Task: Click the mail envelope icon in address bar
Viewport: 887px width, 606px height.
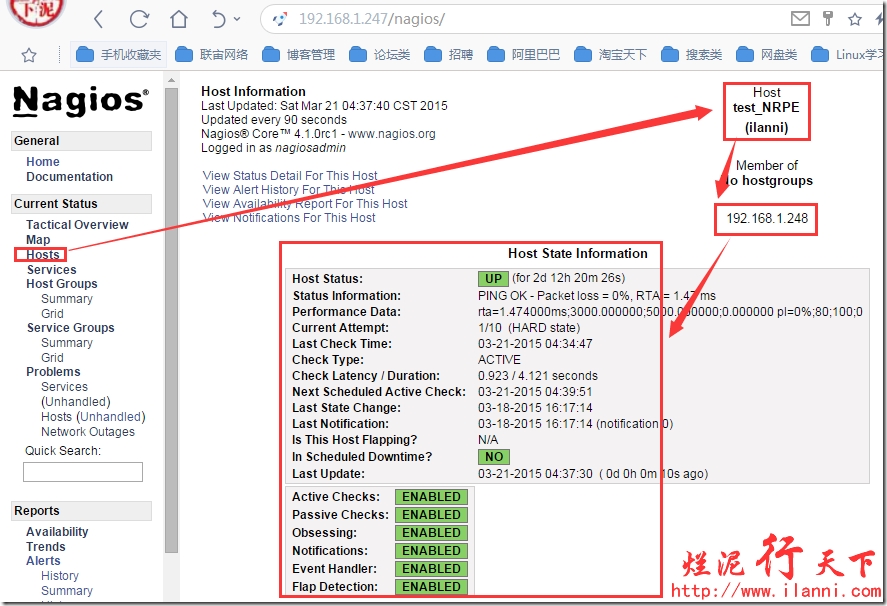Action: tap(800, 19)
